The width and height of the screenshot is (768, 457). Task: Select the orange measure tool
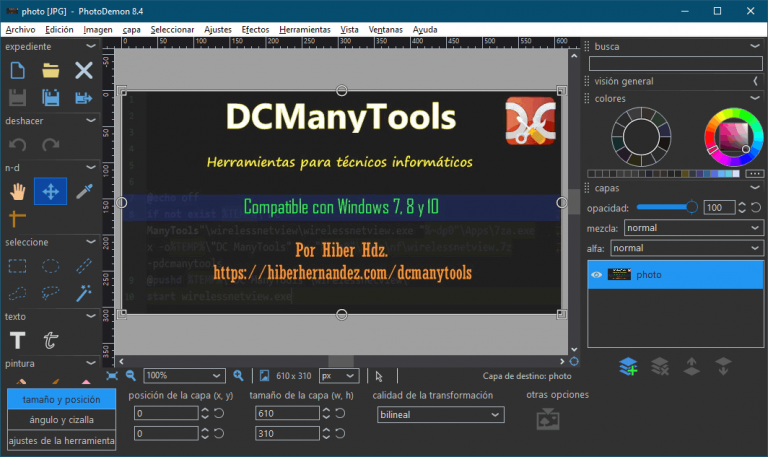tap(18, 218)
